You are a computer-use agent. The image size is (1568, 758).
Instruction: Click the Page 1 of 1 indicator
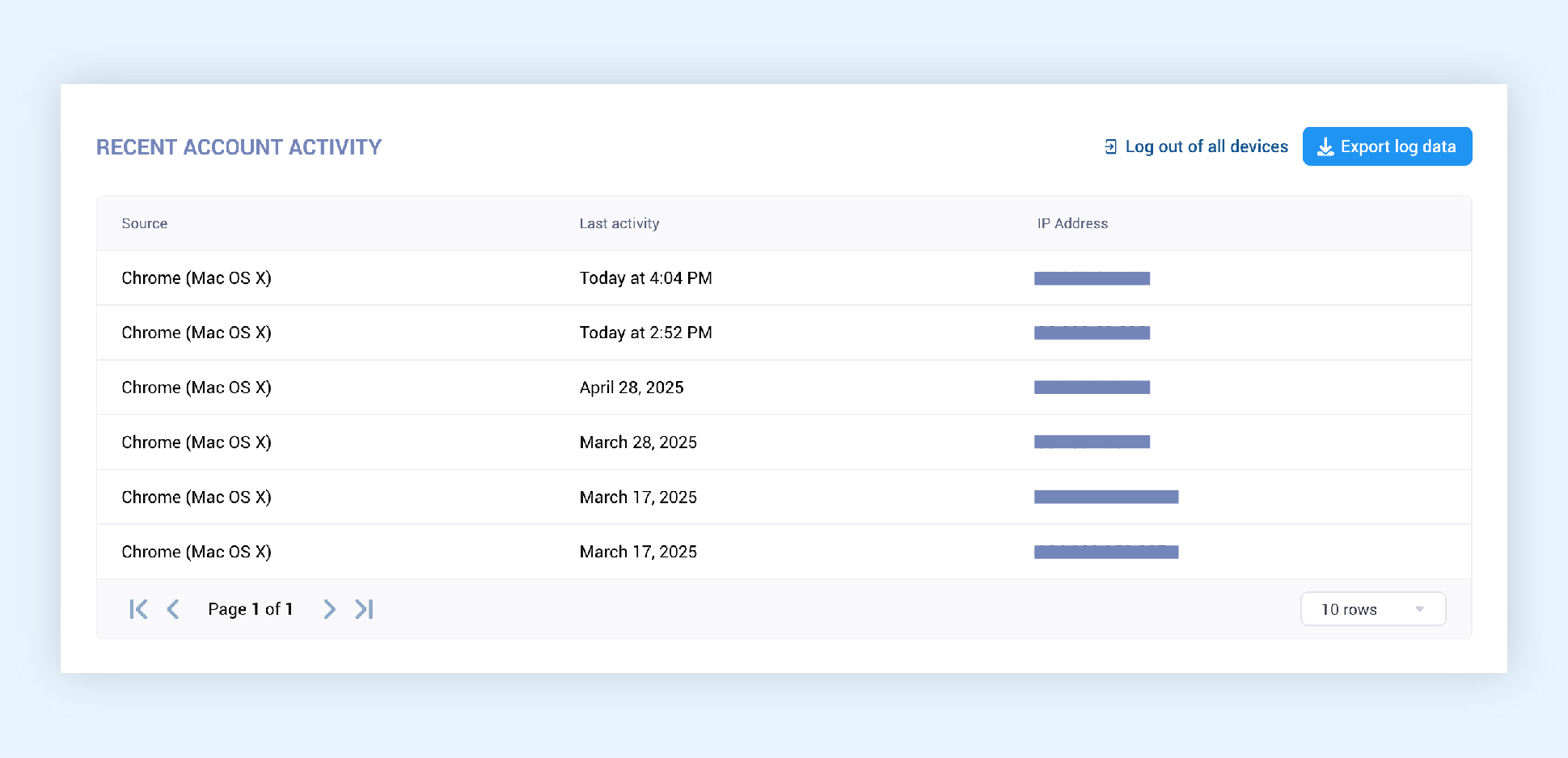coord(250,609)
